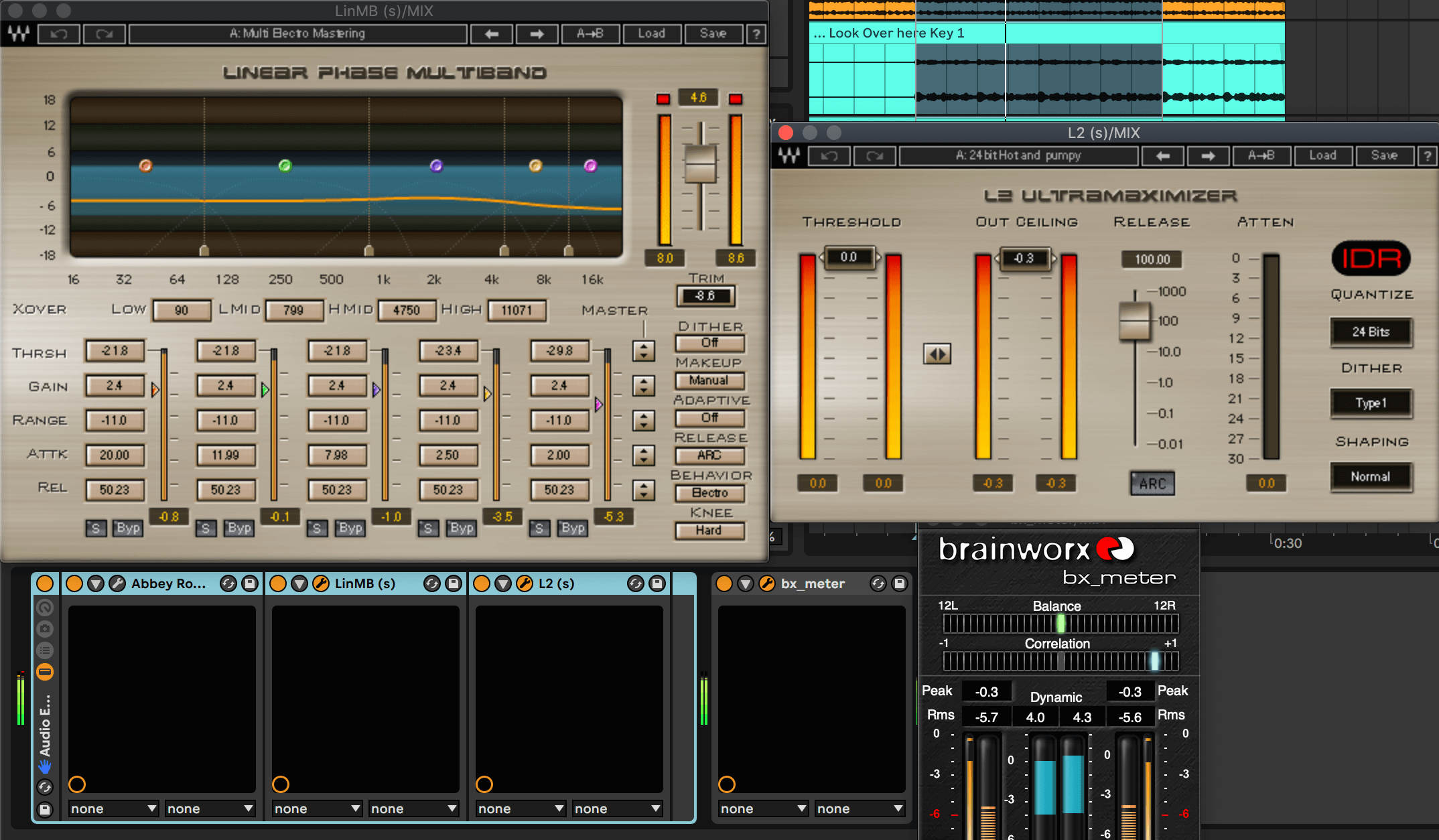Bypass the first band with Byp button
The width and height of the screenshot is (1439, 840).
[128, 528]
